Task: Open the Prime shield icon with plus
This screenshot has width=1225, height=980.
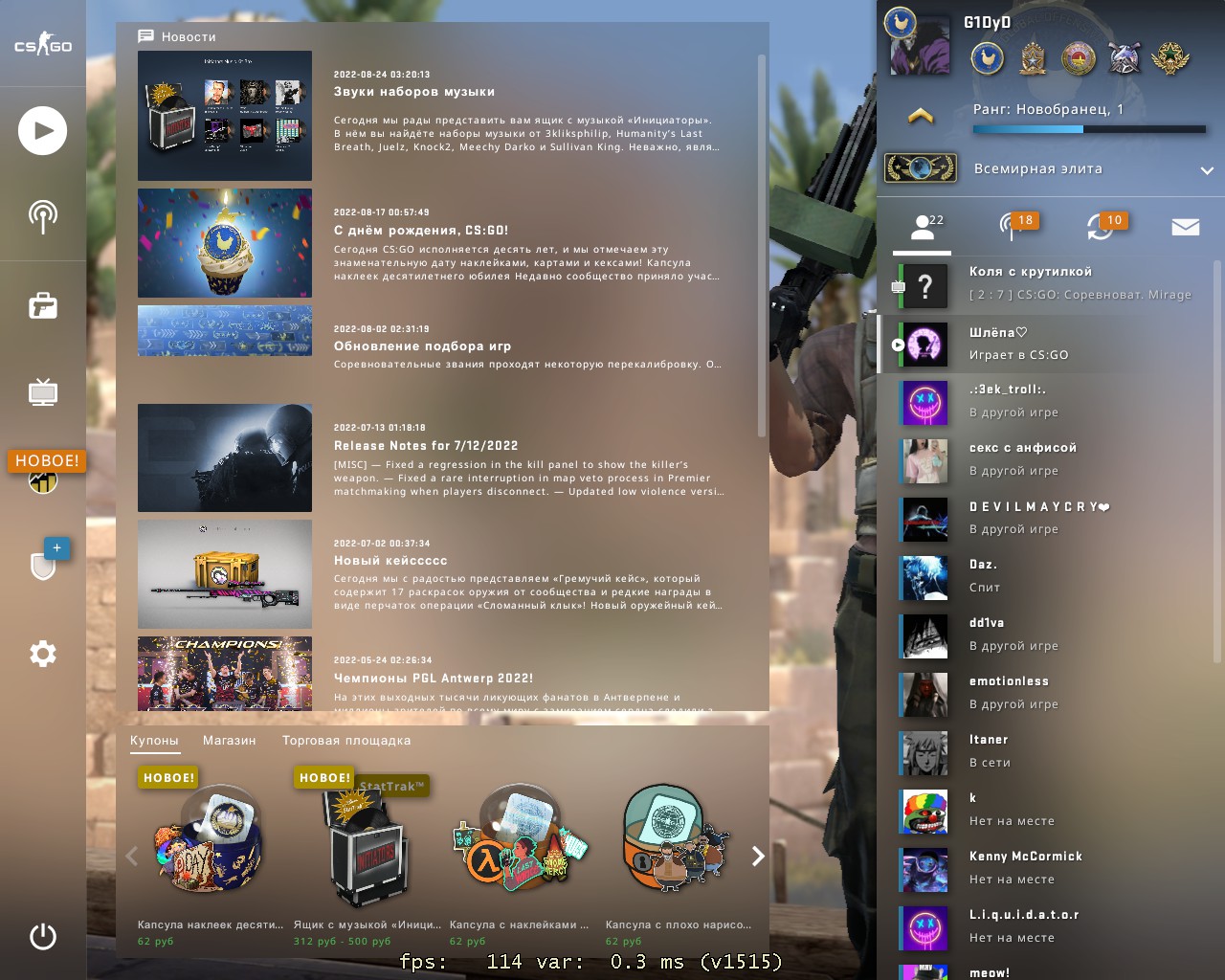Action: [x=43, y=565]
